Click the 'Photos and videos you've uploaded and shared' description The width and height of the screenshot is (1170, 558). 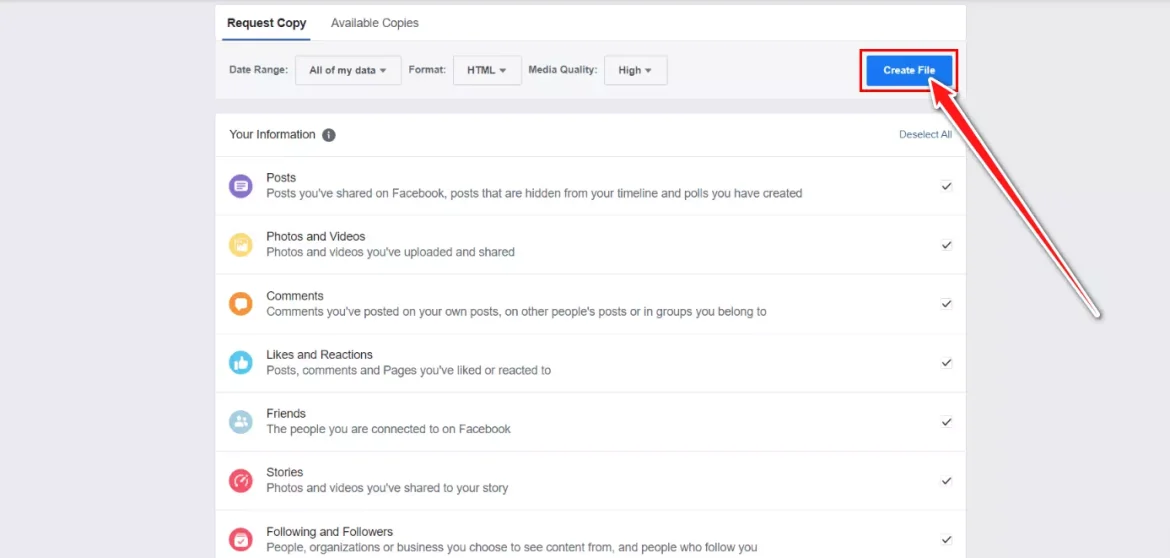(x=390, y=252)
